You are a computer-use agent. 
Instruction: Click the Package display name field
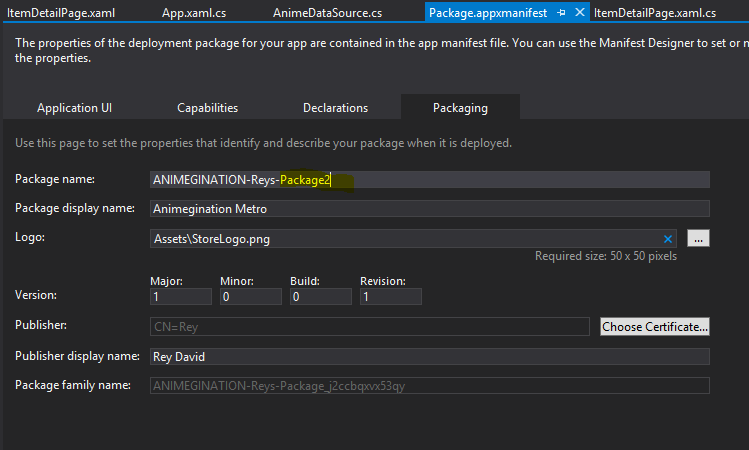tap(429, 209)
